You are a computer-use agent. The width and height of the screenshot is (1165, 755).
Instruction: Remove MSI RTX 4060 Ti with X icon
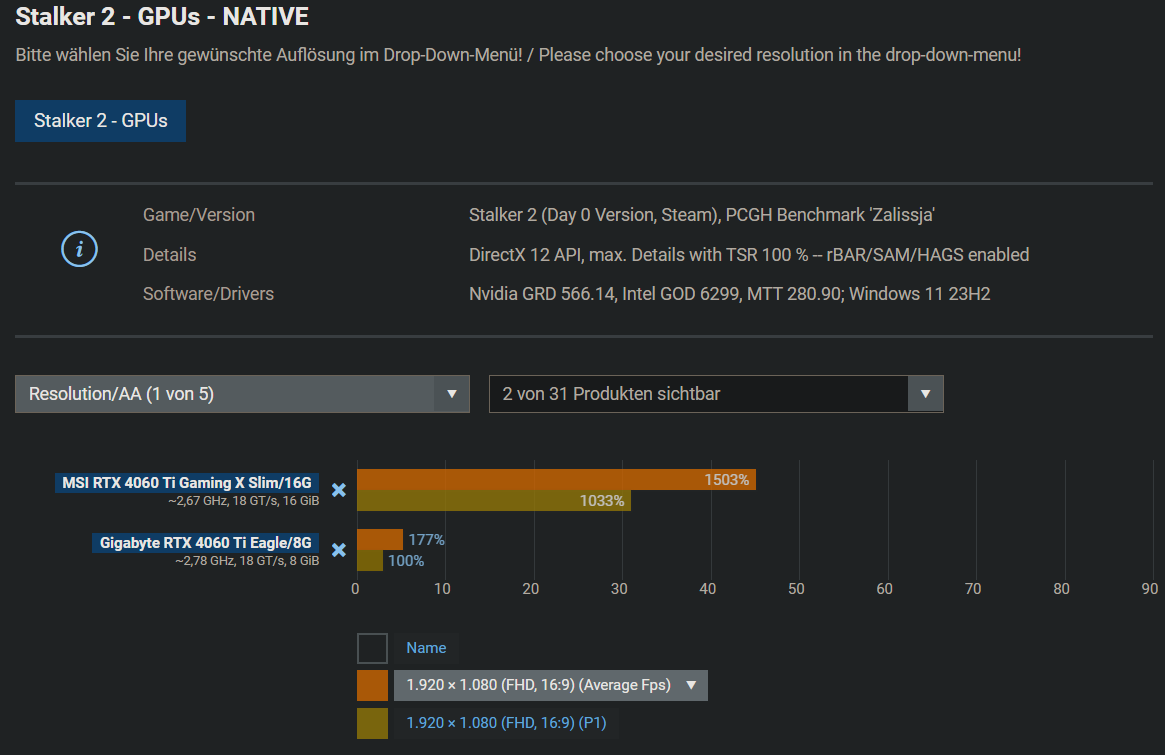tap(339, 490)
